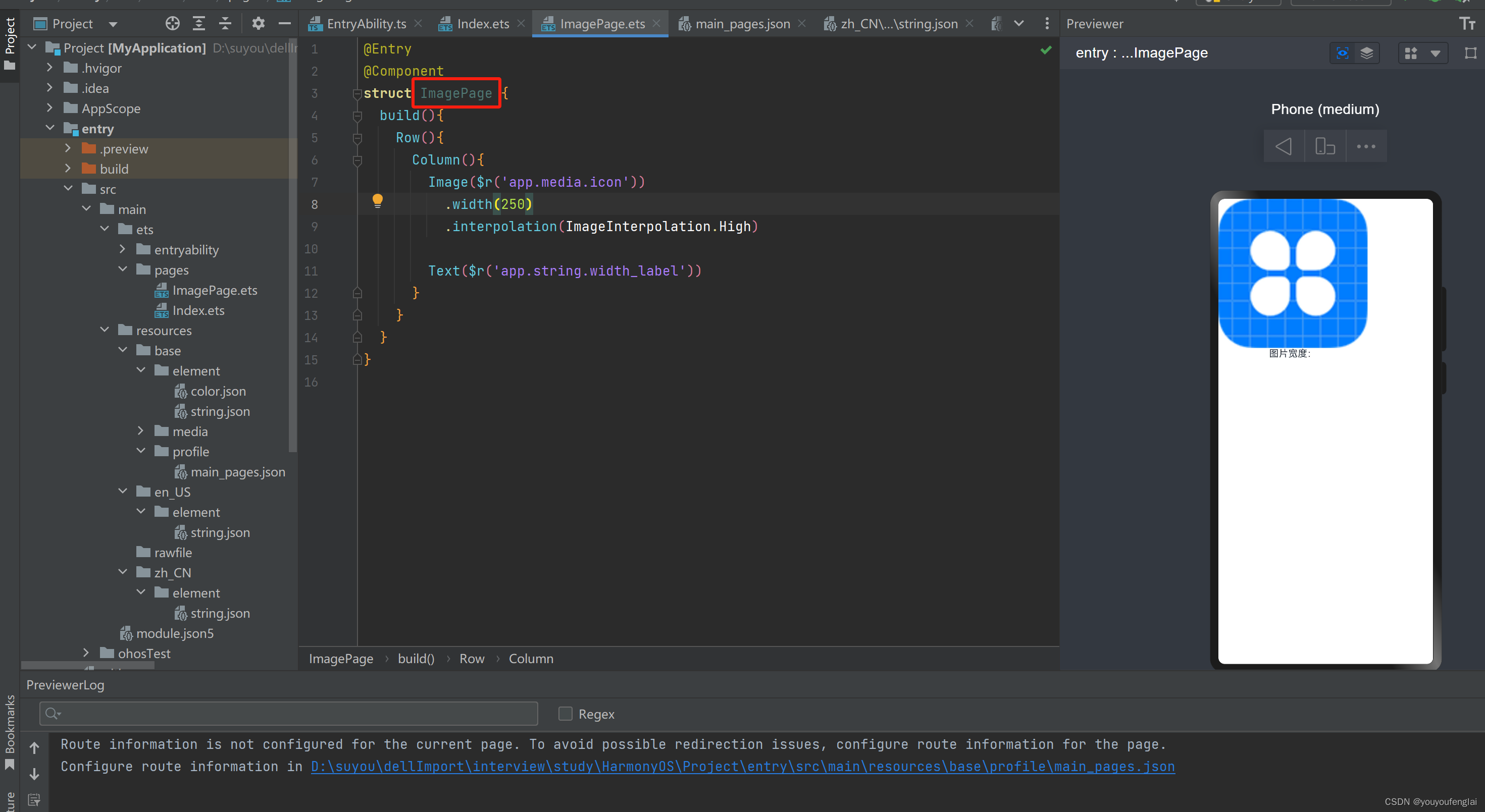Image resolution: width=1485 pixels, height=812 pixels.
Task: Click the app icon image in phone preview
Action: pyautogui.click(x=1293, y=273)
